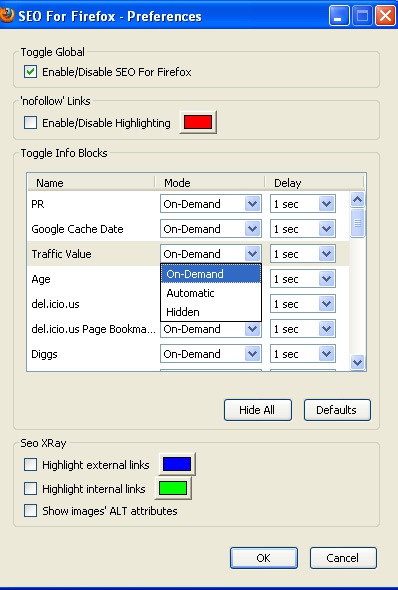Click the Name column header
Image resolution: width=398 pixels, height=590 pixels.
(91, 183)
